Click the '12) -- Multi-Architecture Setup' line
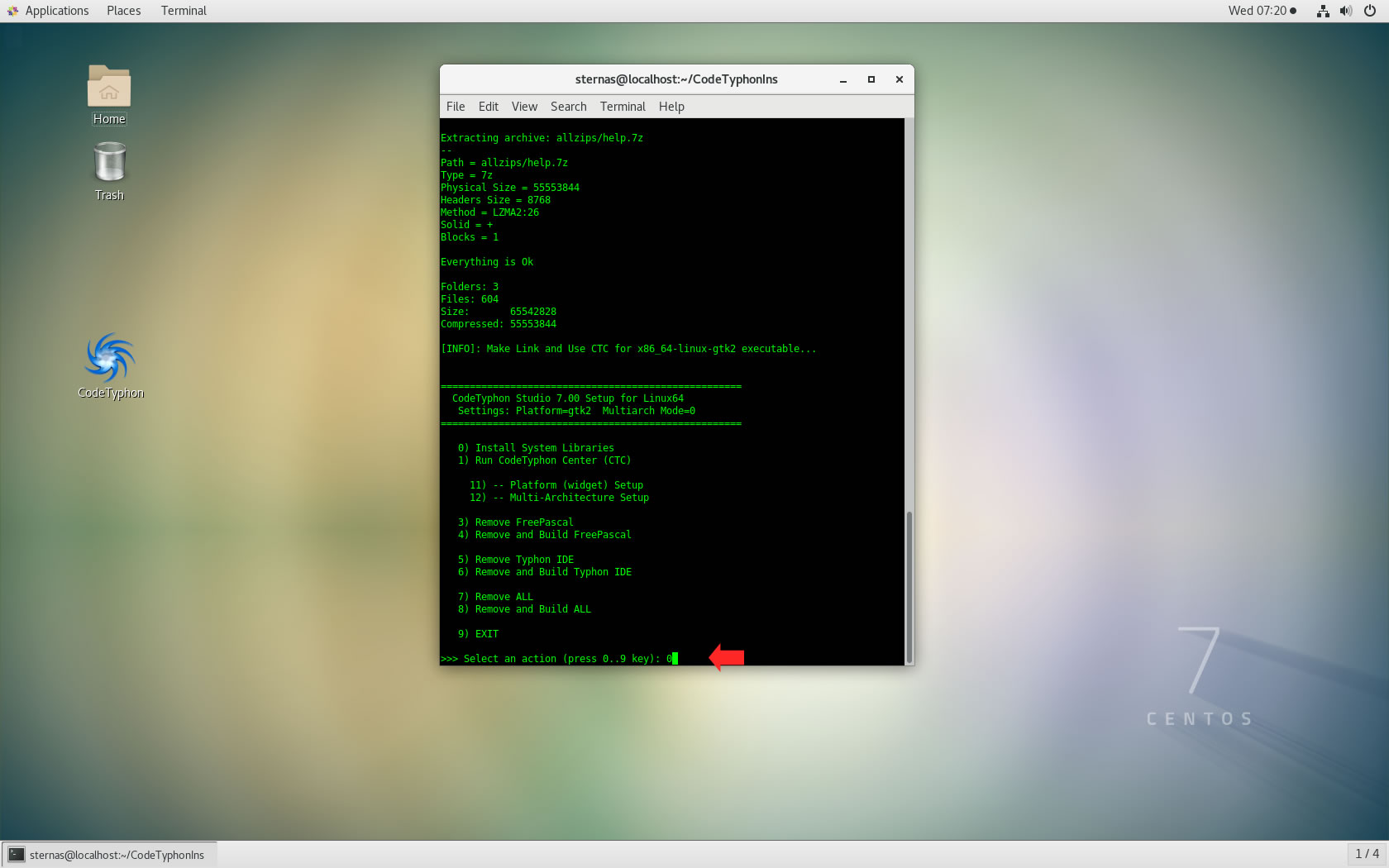 point(559,498)
